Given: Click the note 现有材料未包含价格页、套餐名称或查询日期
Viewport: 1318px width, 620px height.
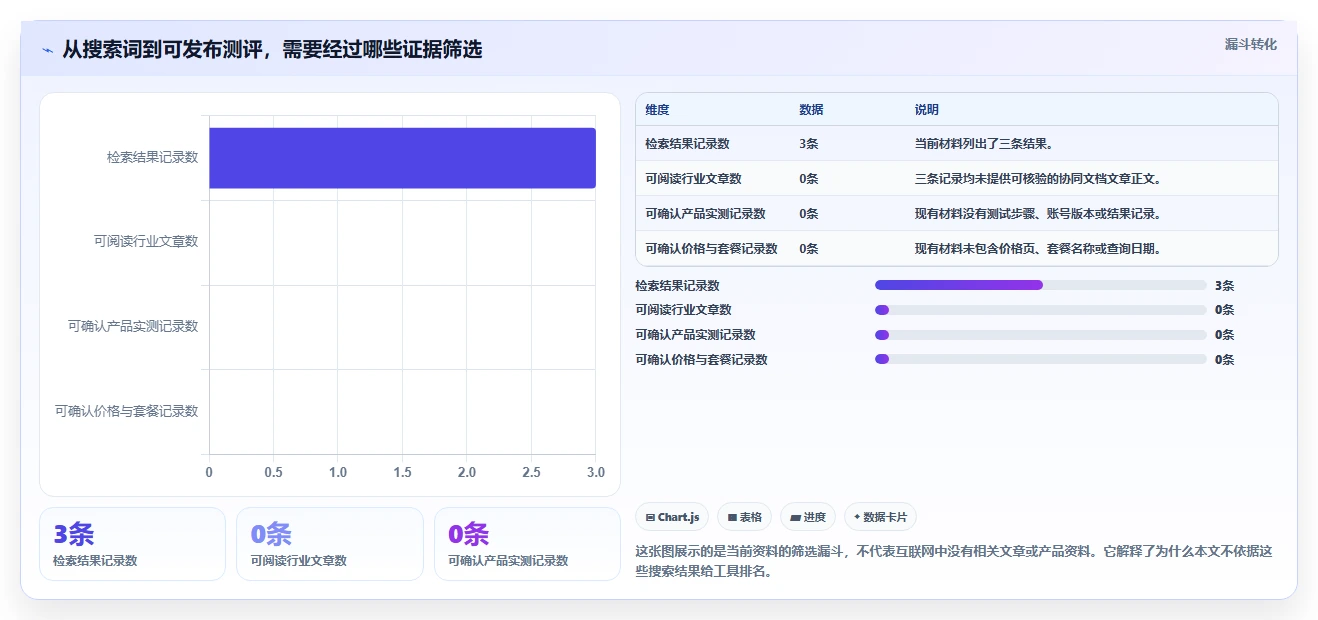Looking at the screenshot, I should tap(1038, 249).
